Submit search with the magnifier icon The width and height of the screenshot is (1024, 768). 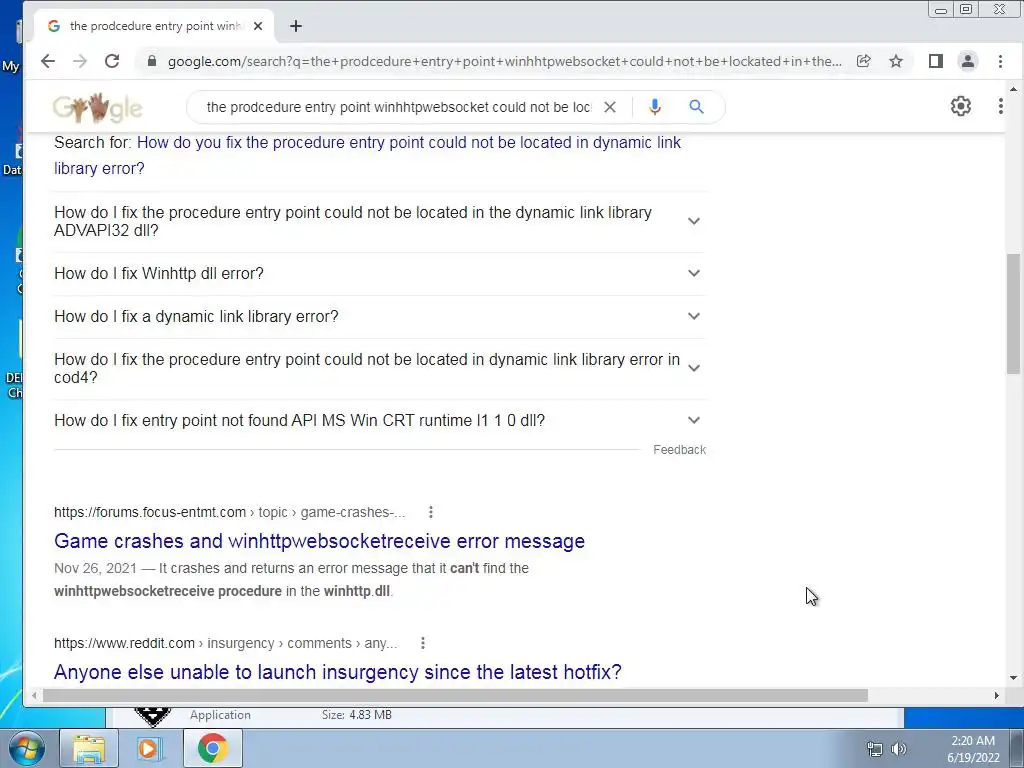(x=697, y=107)
